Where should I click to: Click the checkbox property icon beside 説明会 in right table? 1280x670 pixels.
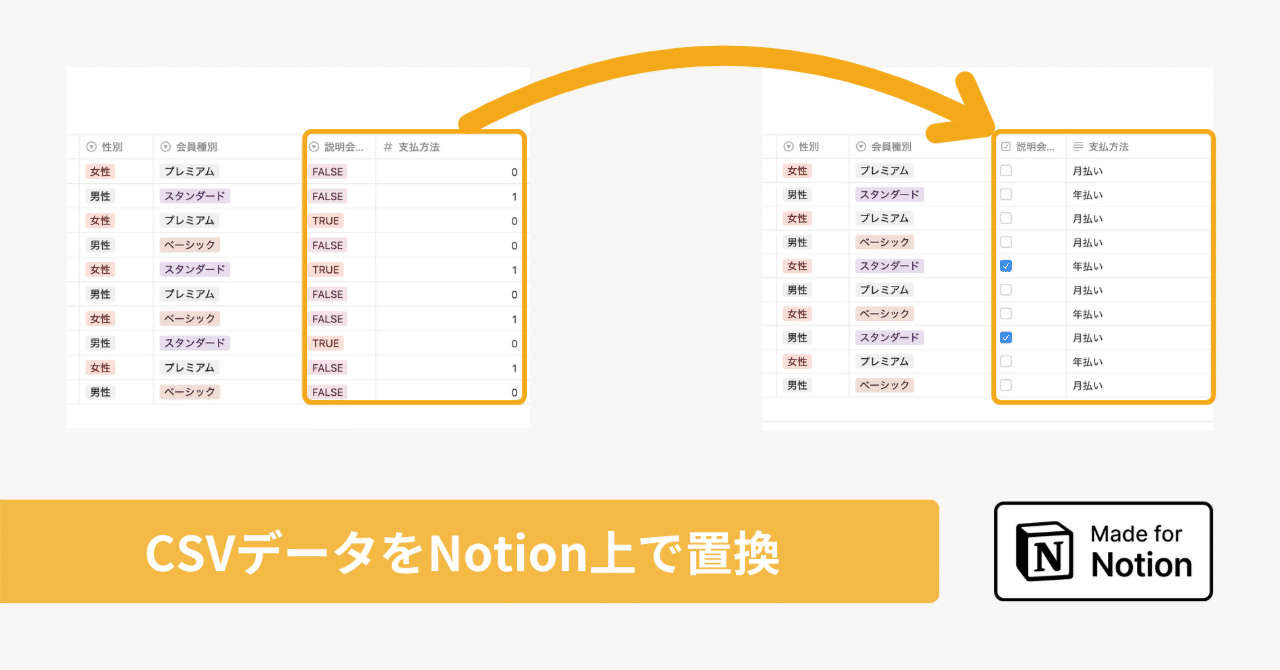(x=1004, y=145)
